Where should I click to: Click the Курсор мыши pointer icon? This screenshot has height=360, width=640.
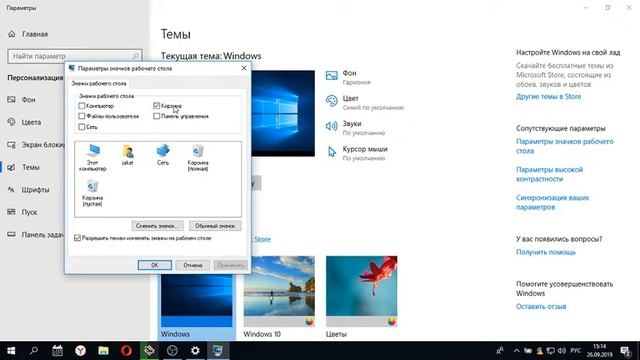(331, 152)
